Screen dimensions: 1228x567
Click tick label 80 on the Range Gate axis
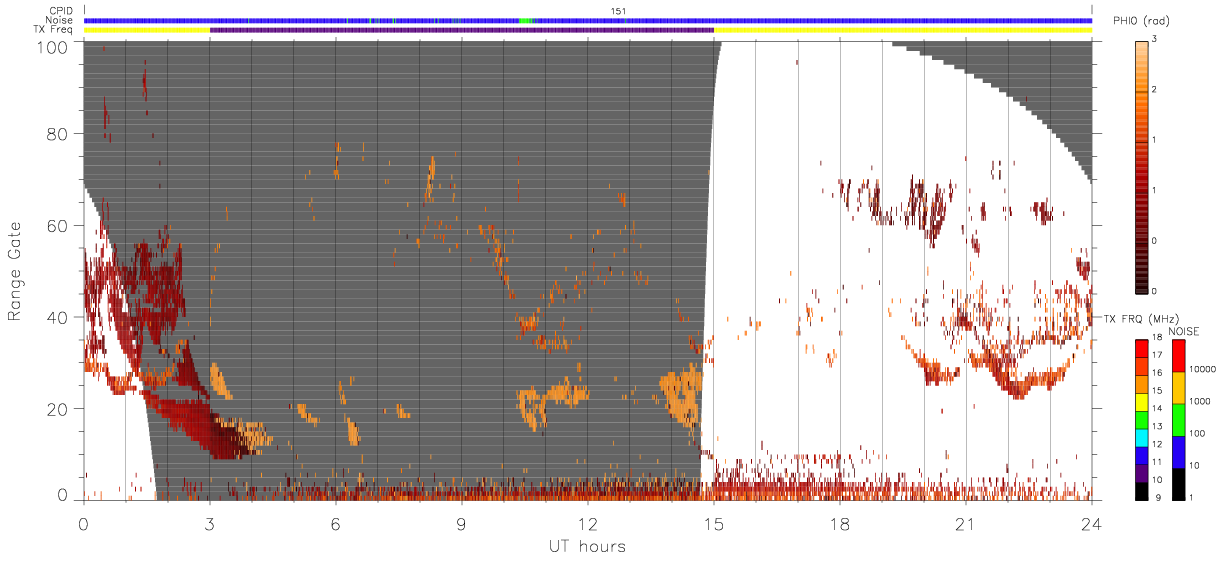[x=60, y=133]
